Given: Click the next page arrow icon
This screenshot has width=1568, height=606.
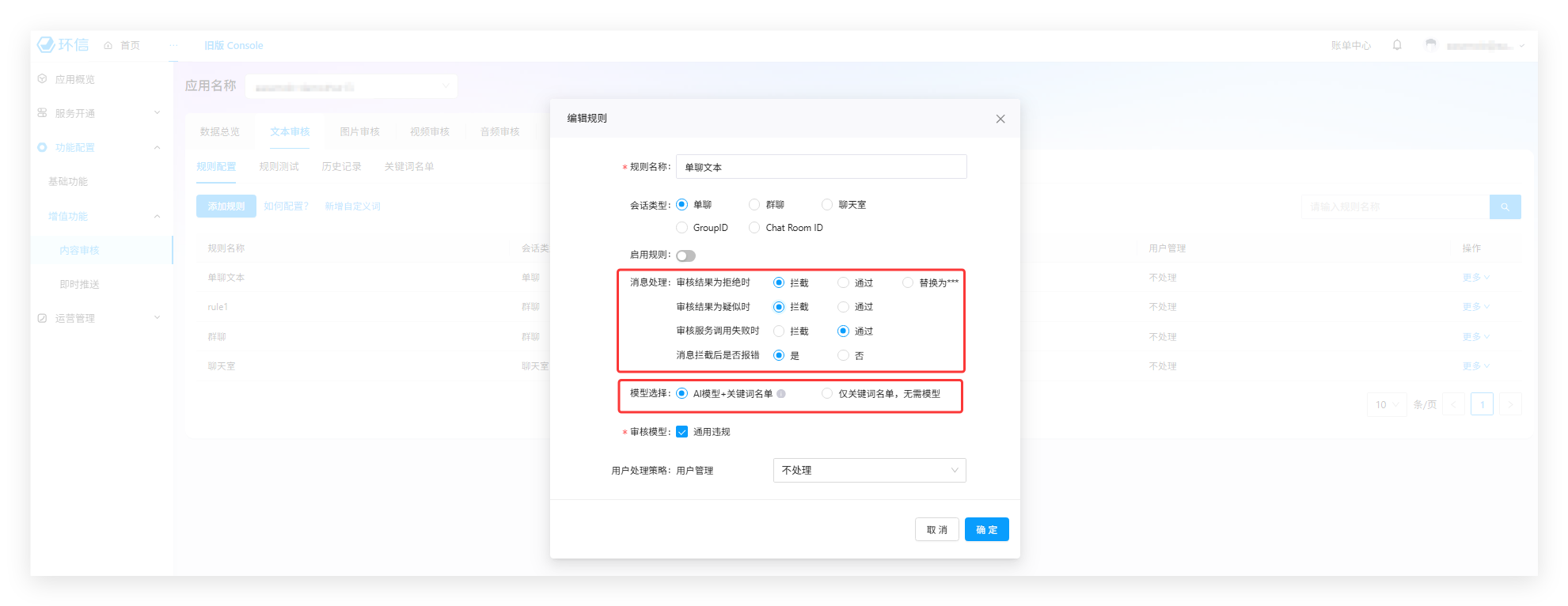Looking at the screenshot, I should tap(1509, 405).
